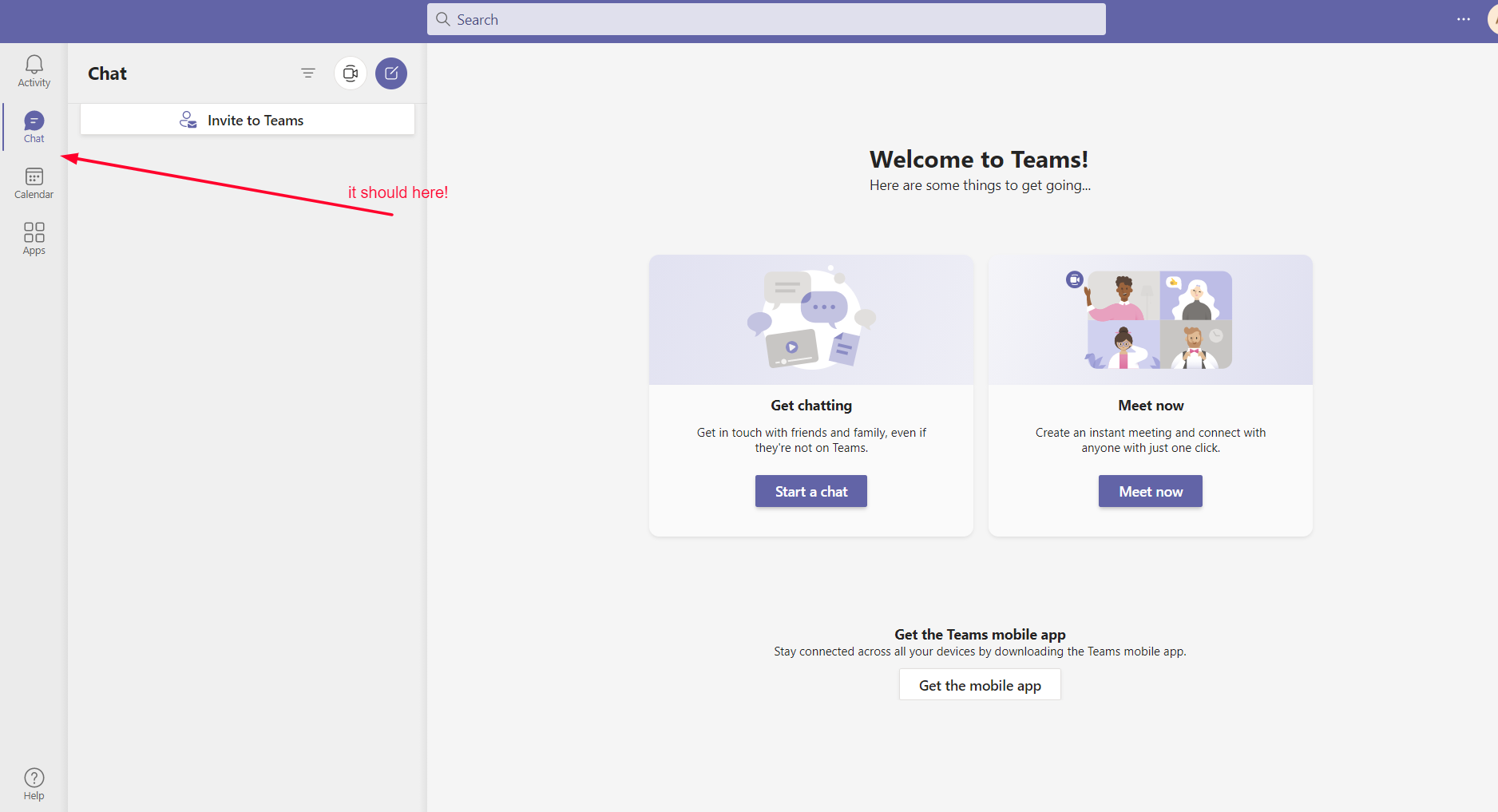Click Get the mobile app

click(979, 684)
